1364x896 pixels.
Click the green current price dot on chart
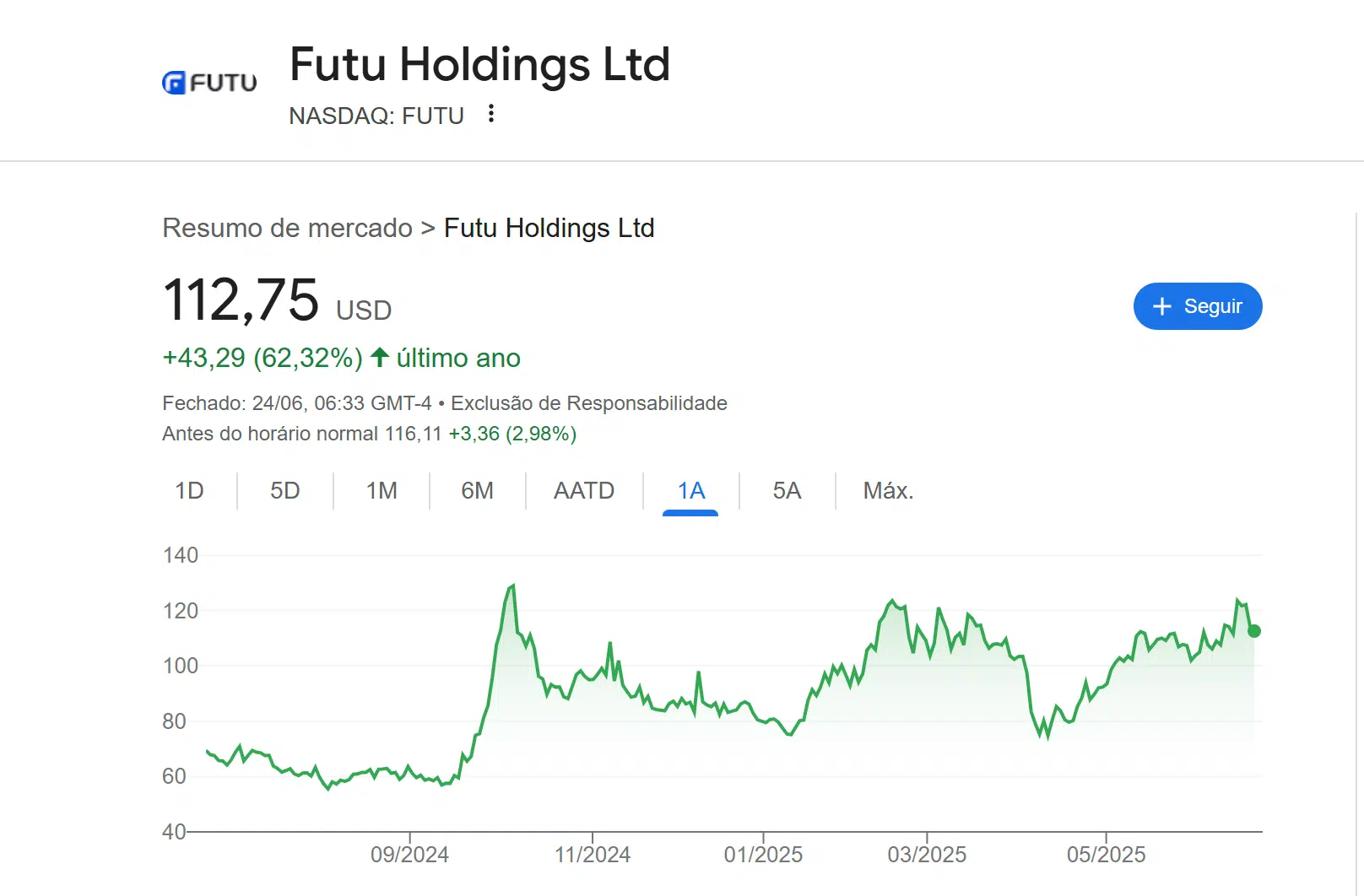click(x=1254, y=631)
